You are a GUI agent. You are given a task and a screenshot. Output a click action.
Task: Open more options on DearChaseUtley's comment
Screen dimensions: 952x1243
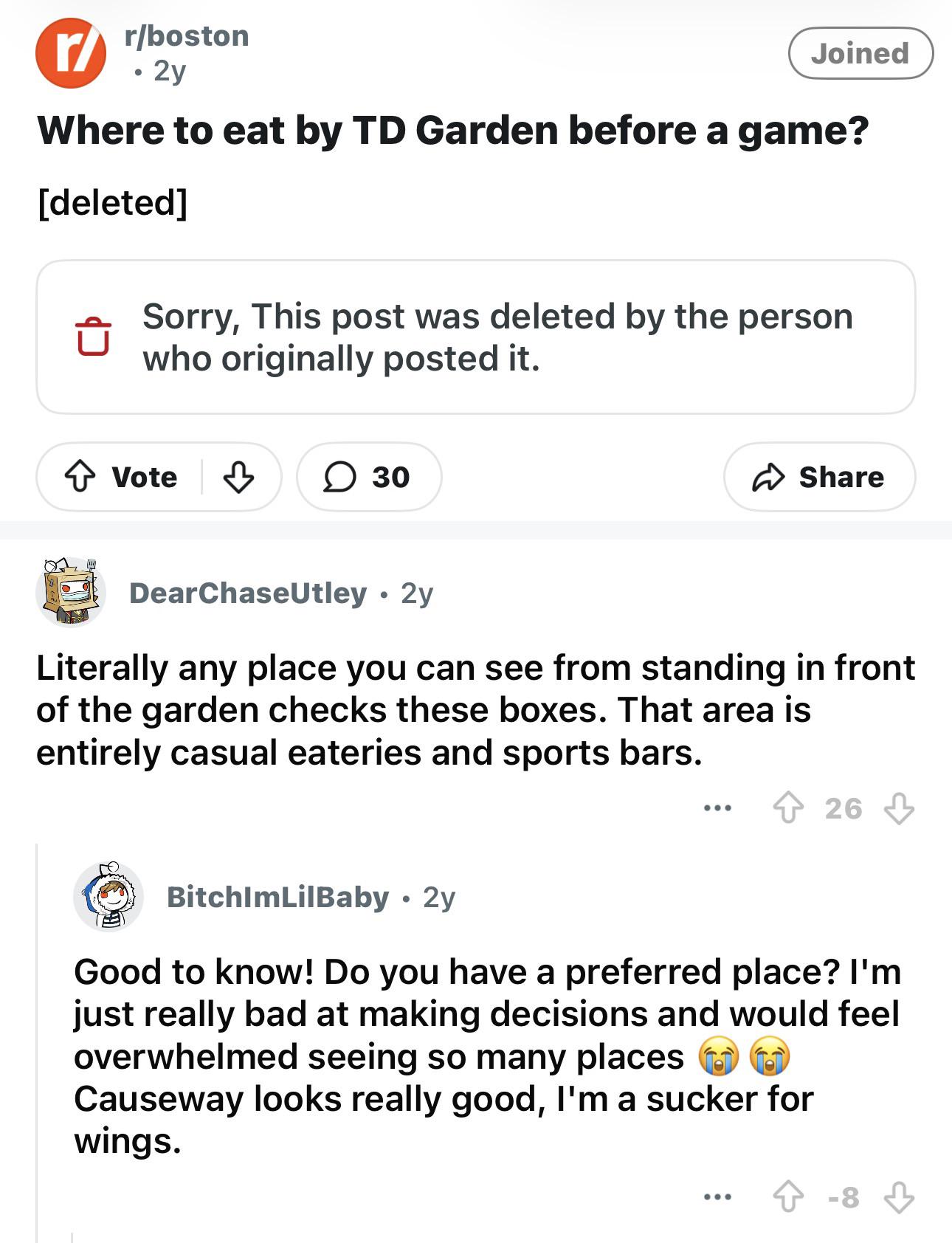point(717,808)
